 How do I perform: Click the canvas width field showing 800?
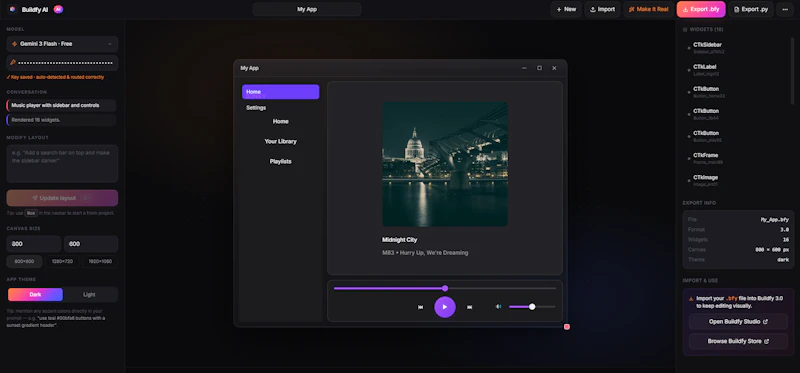[34, 244]
